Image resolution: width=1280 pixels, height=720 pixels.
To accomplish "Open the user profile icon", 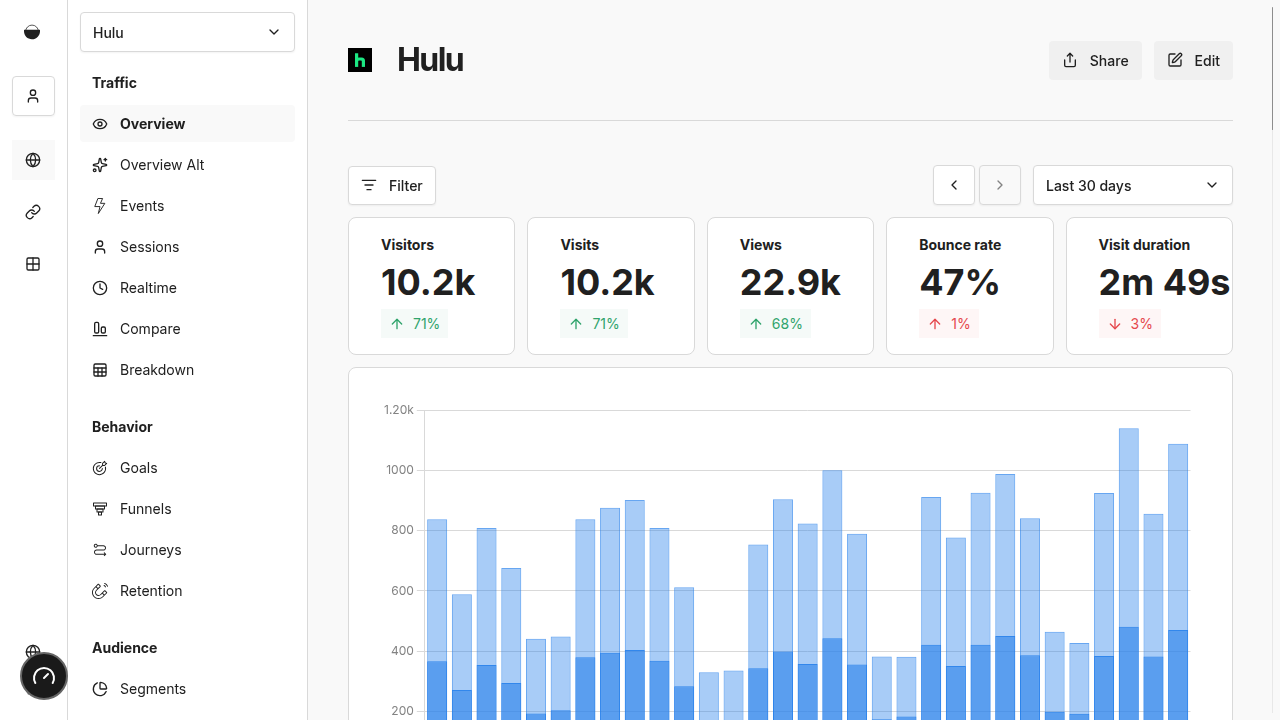I will (33, 96).
